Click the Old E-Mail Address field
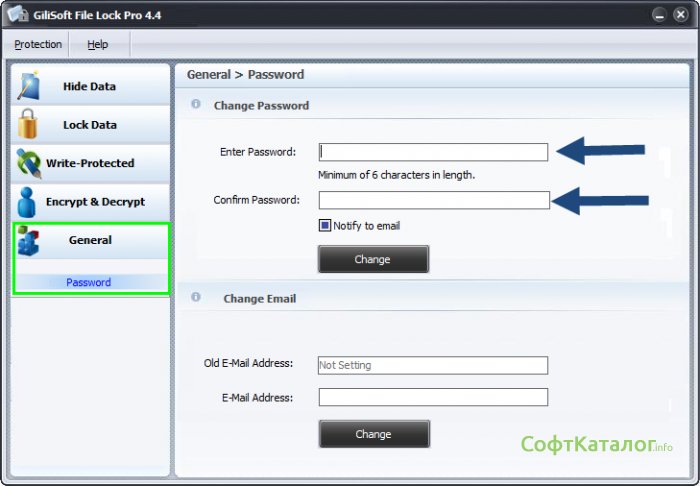The width and height of the screenshot is (700, 486). [433, 365]
